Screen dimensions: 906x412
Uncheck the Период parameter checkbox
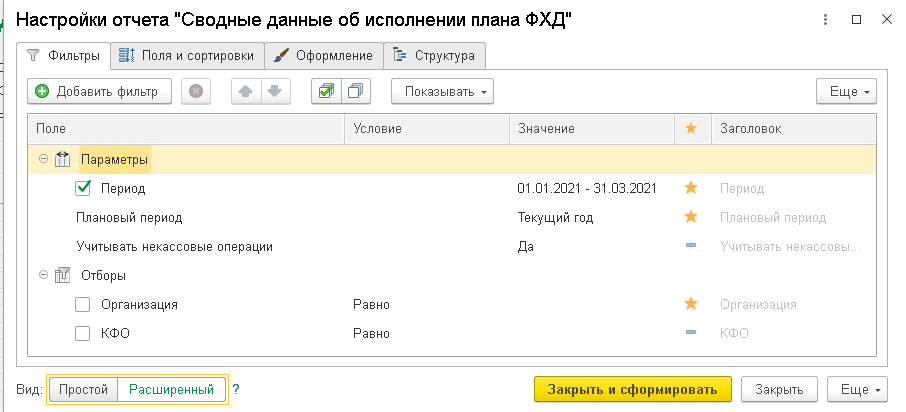coord(84,188)
